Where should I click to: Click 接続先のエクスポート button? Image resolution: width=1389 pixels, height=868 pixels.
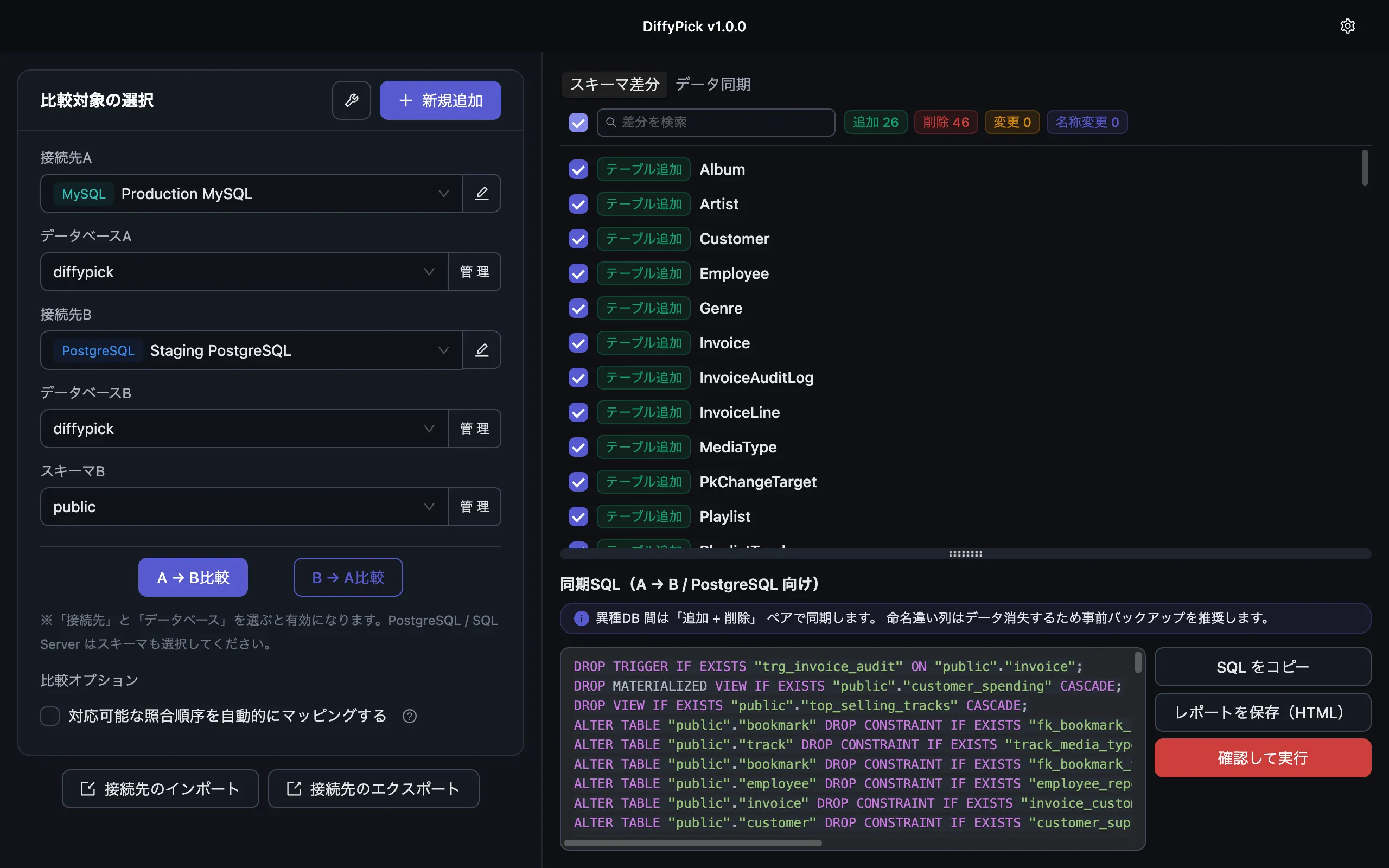coord(374,789)
